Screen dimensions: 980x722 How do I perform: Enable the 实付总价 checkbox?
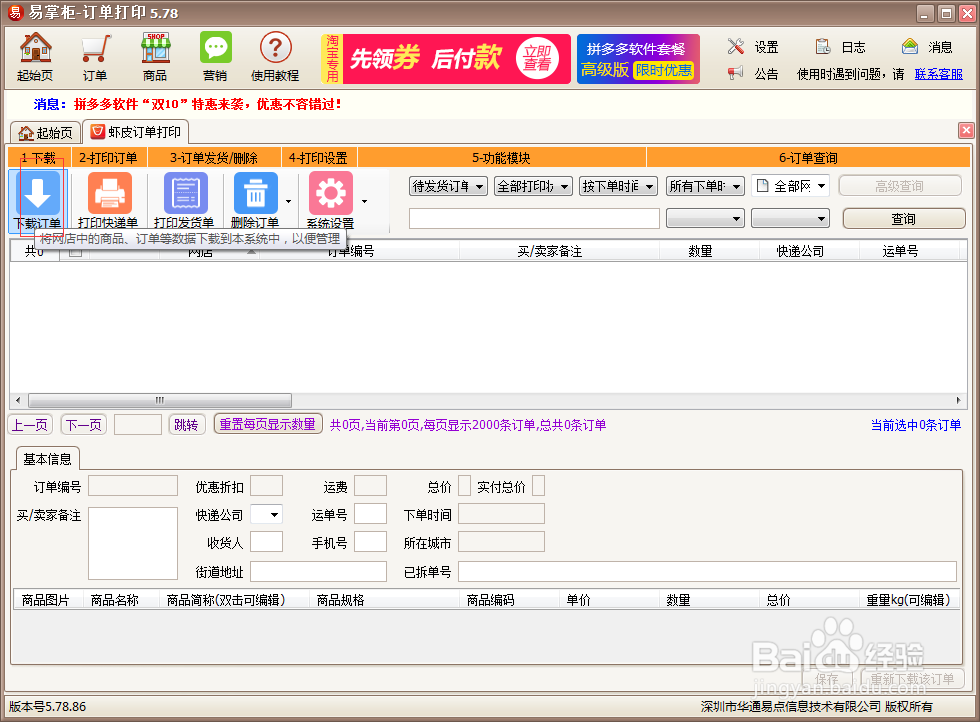pyautogui.click(x=539, y=485)
